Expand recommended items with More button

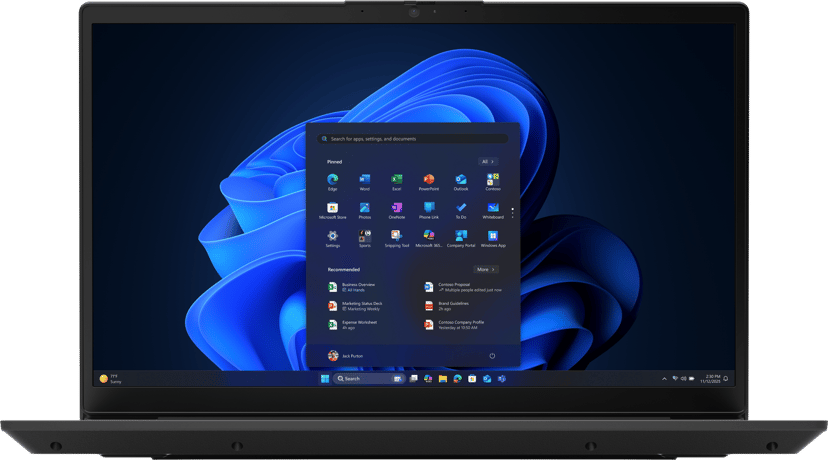coord(486,269)
